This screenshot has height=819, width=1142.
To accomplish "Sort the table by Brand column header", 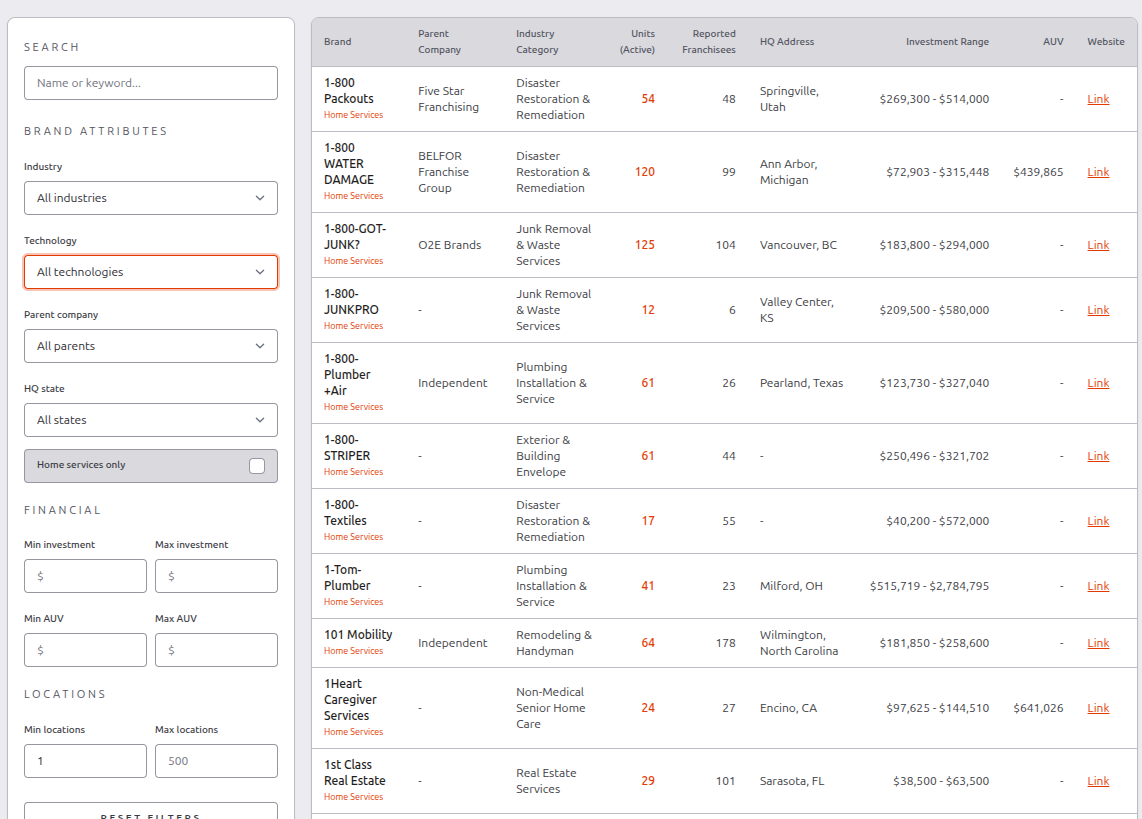I will [337, 41].
